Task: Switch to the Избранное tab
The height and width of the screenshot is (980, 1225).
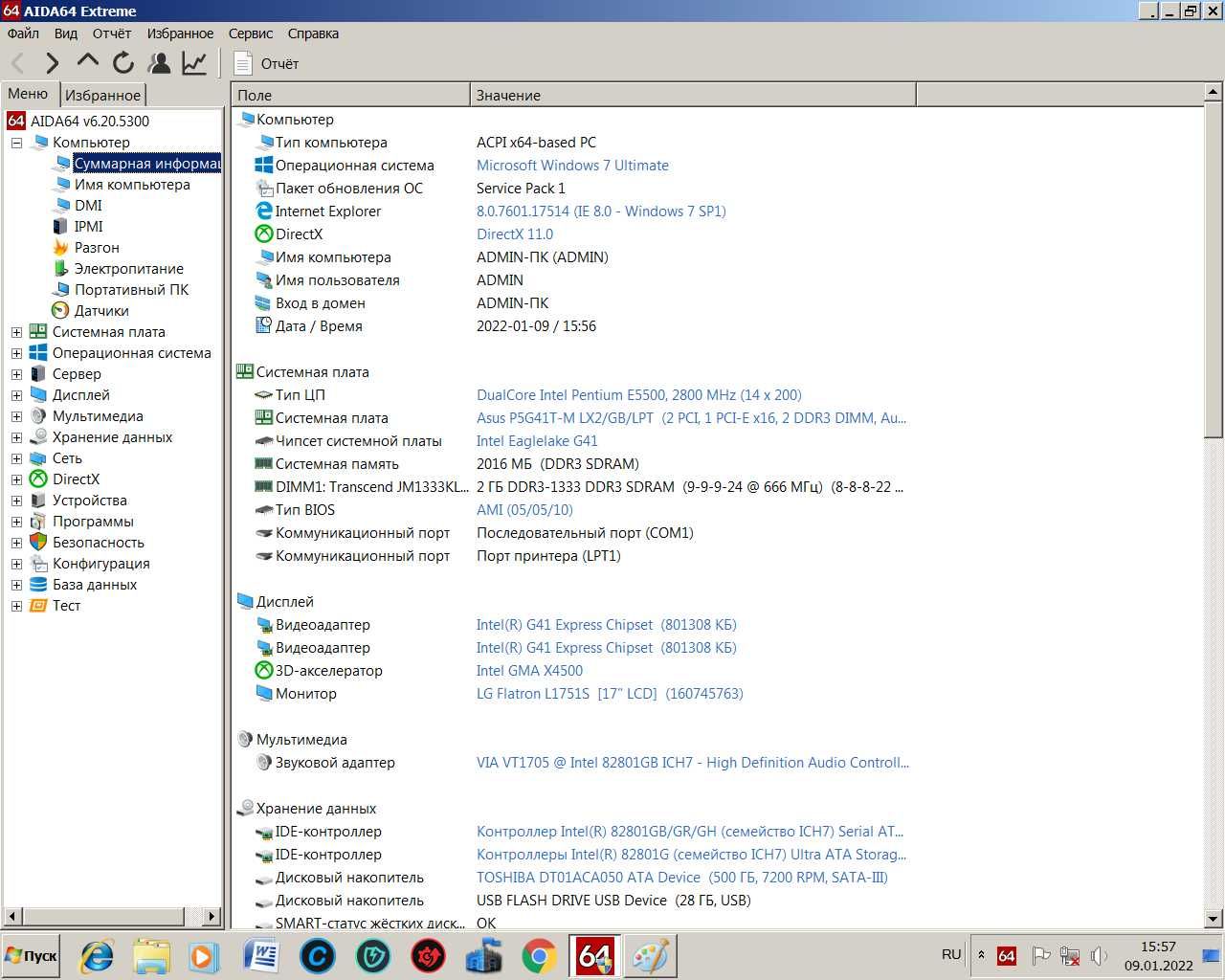Action: (103, 95)
